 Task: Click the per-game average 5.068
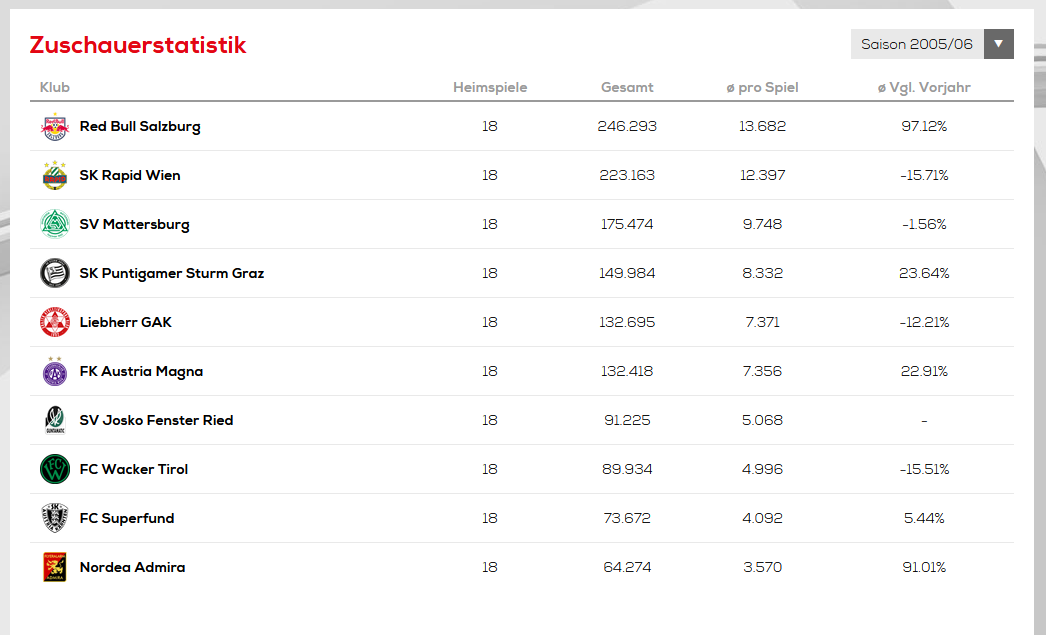coord(762,420)
